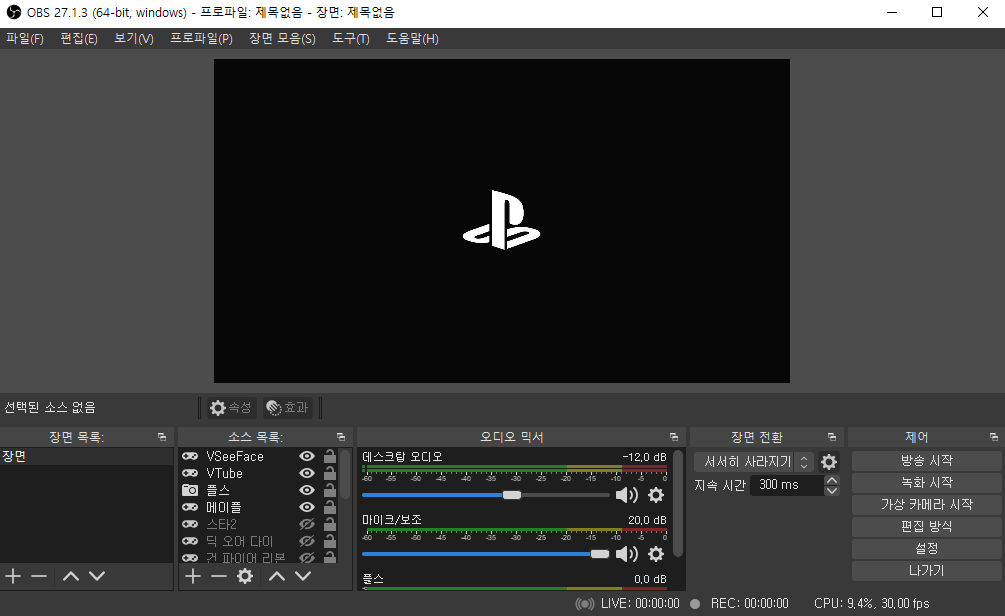Open the 편집(E) menu
This screenshot has width=1005, height=616.
pos(79,38)
